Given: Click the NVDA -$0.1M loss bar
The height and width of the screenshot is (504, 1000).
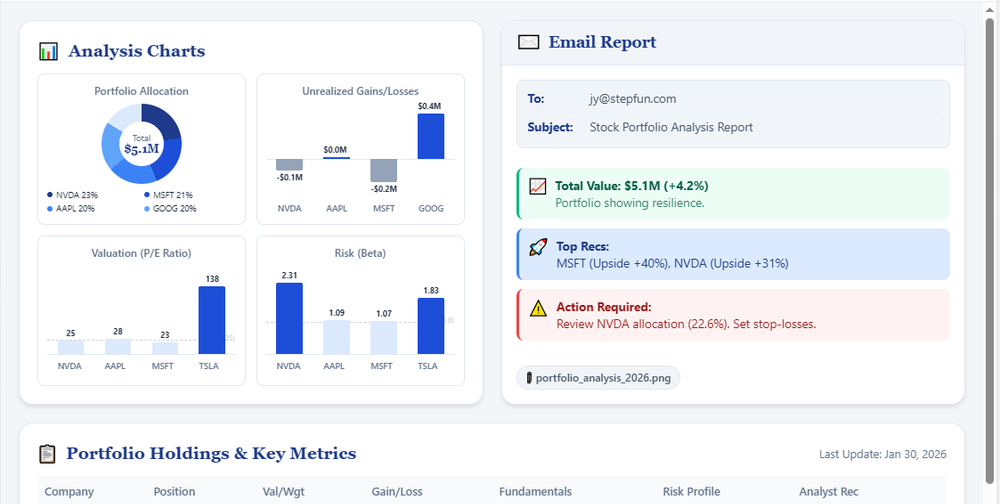Looking at the screenshot, I should click(290, 165).
